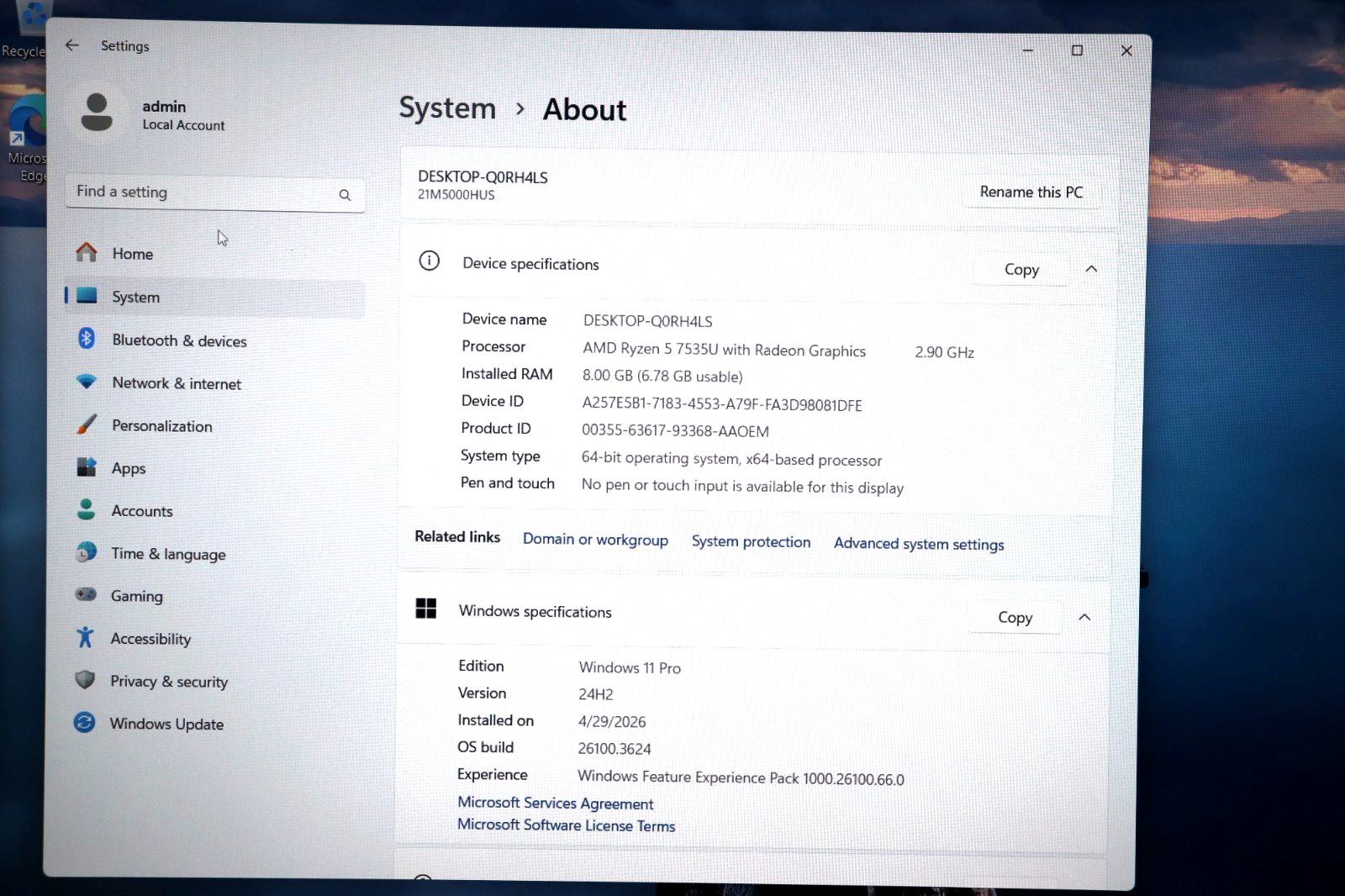Open the Home settings page
The width and height of the screenshot is (1345, 896).
(214, 253)
